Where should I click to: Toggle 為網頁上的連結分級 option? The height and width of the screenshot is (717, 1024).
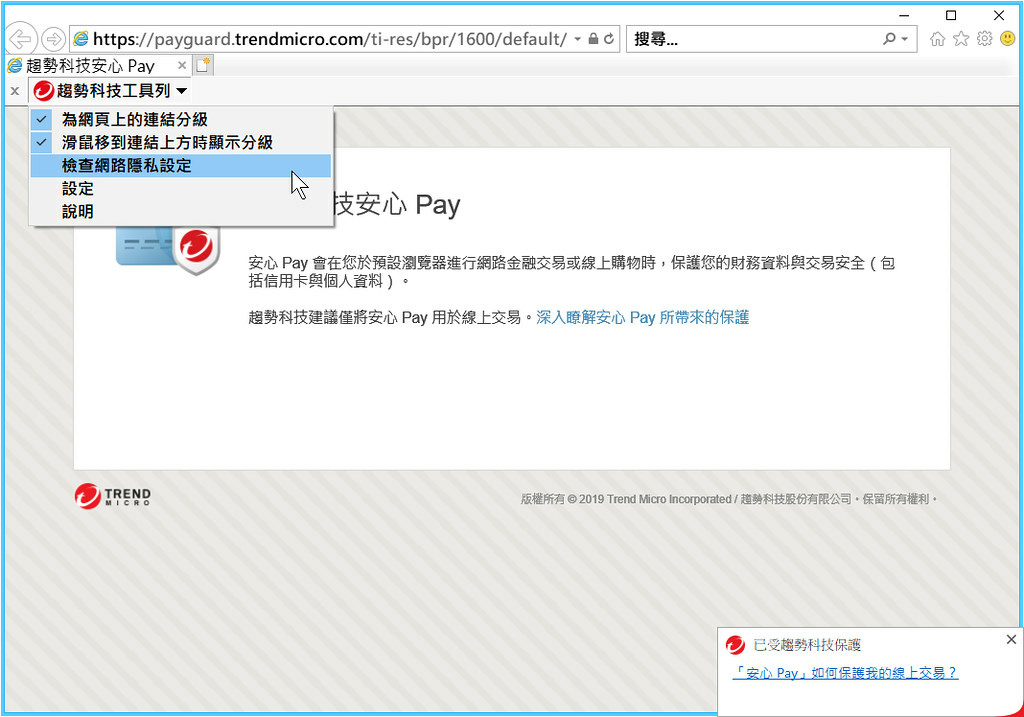(x=181, y=120)
